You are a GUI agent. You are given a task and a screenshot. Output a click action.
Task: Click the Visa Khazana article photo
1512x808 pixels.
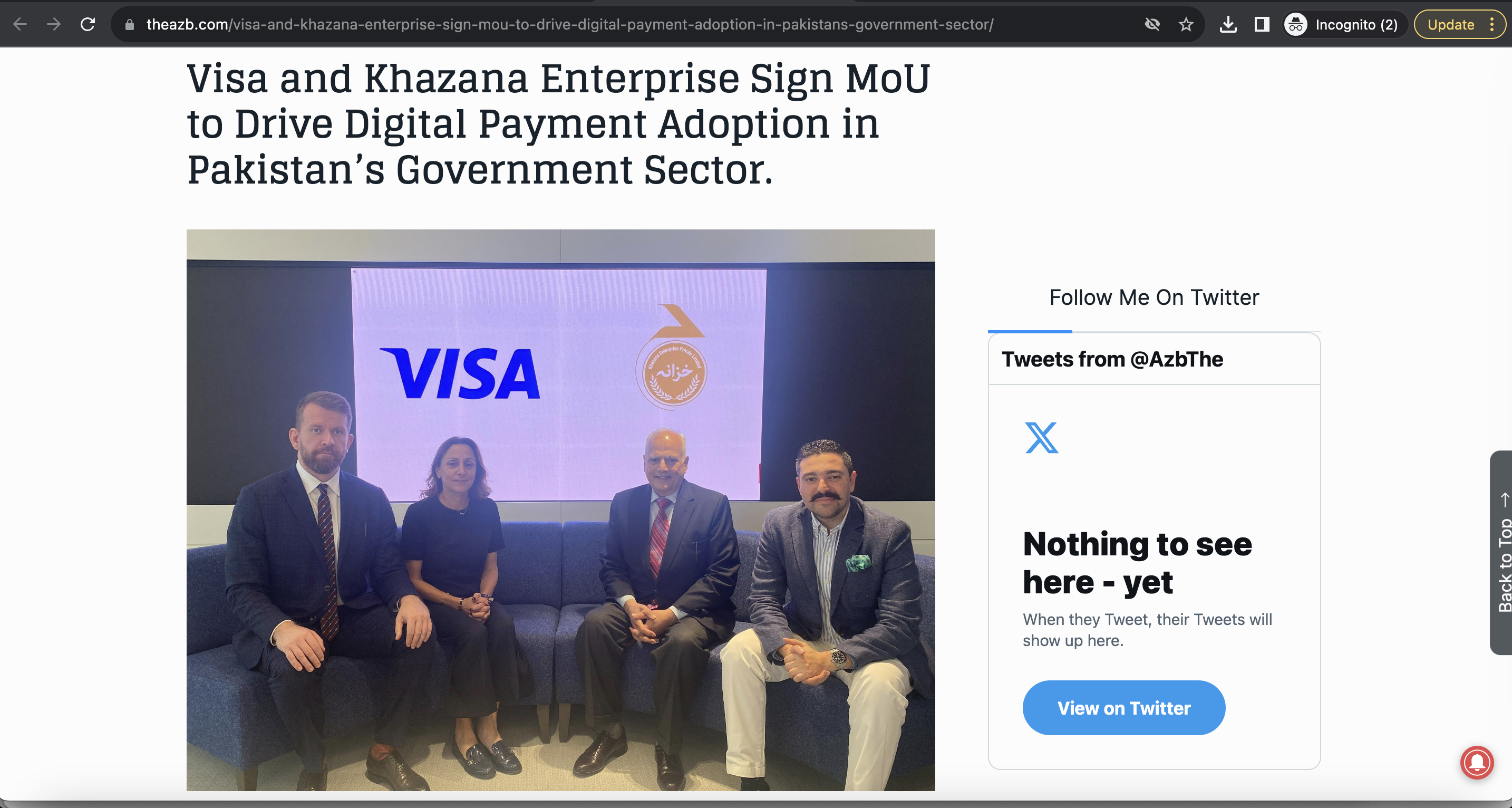[x=560, y=509]
